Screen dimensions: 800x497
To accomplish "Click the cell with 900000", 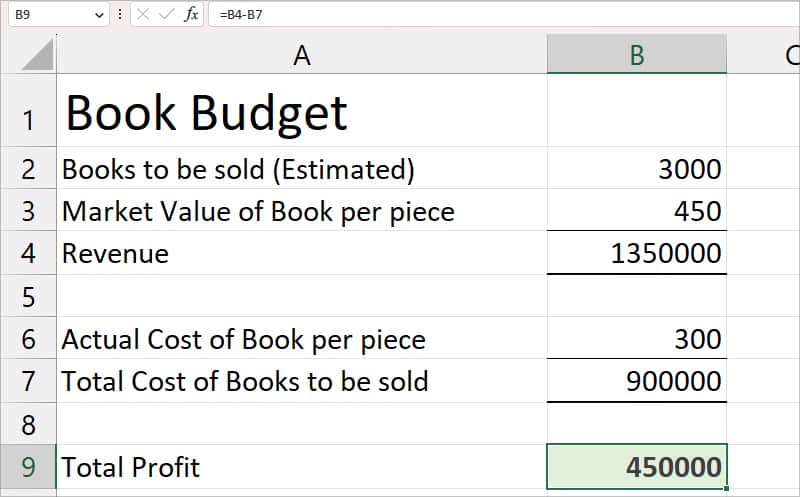I will [637, 381].
